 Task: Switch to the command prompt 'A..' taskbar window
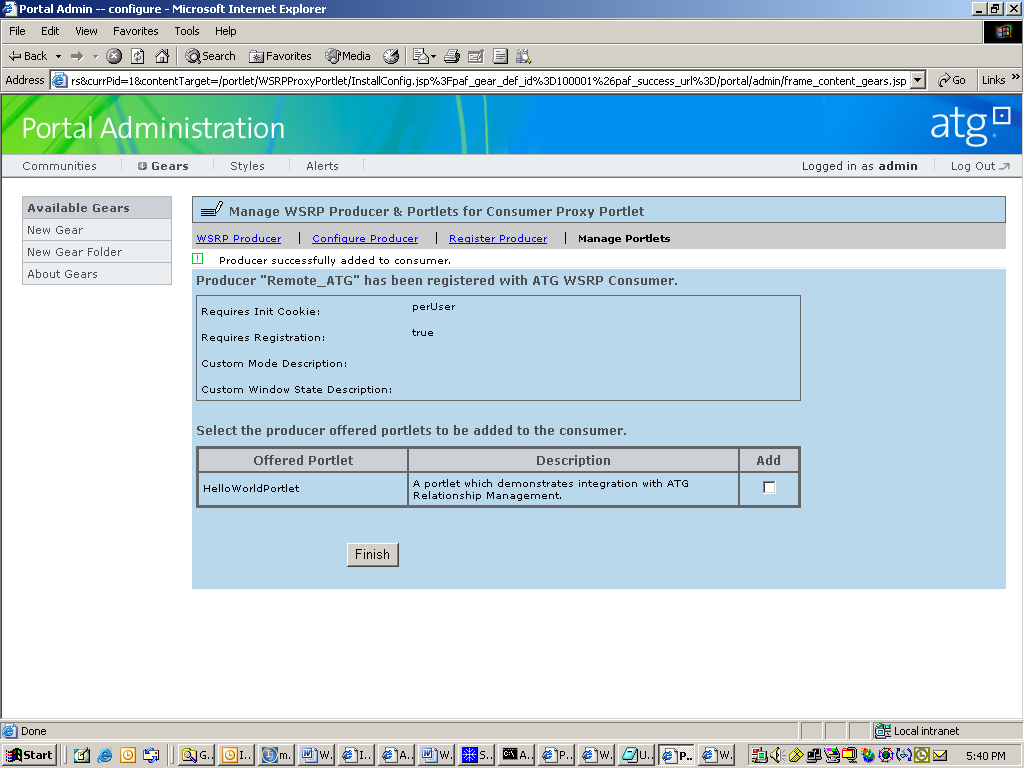click(517, 755)
